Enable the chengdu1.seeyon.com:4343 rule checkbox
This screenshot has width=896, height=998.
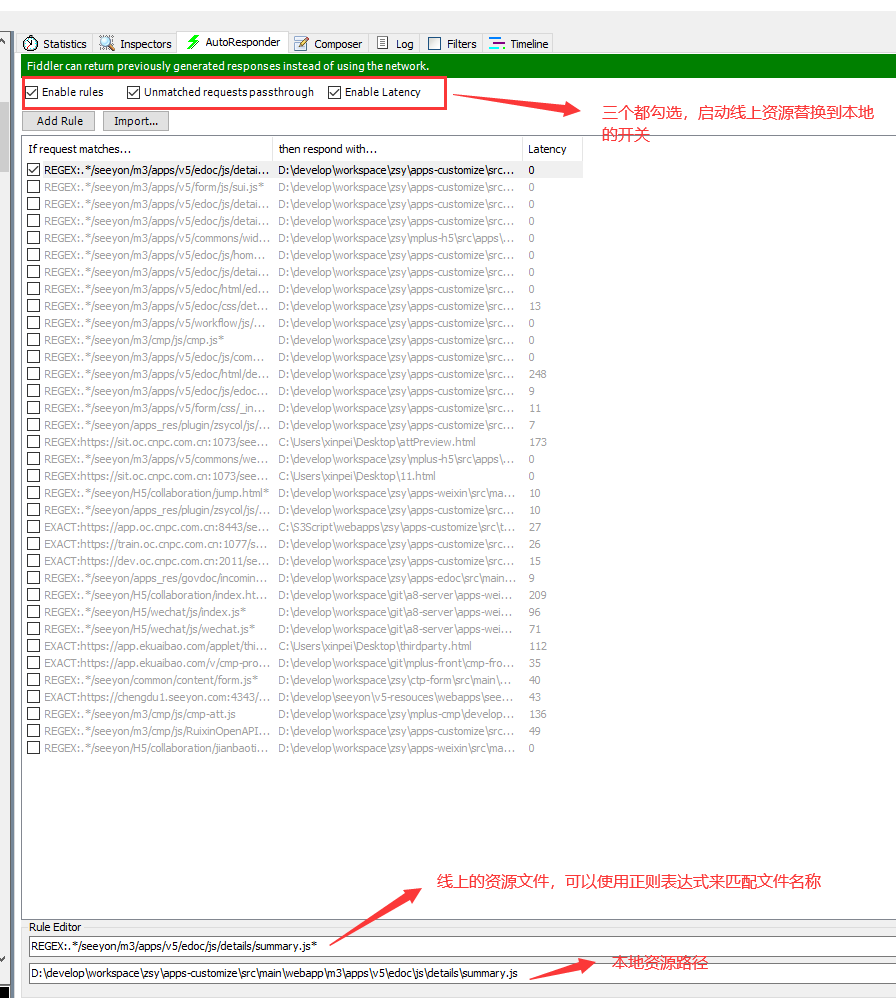point(34,697)
